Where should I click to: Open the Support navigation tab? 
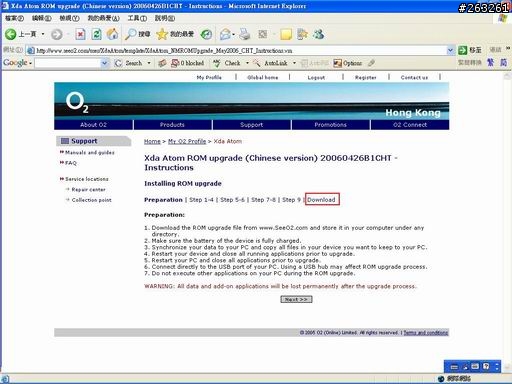pyautogui.click(x=252, y=125)
